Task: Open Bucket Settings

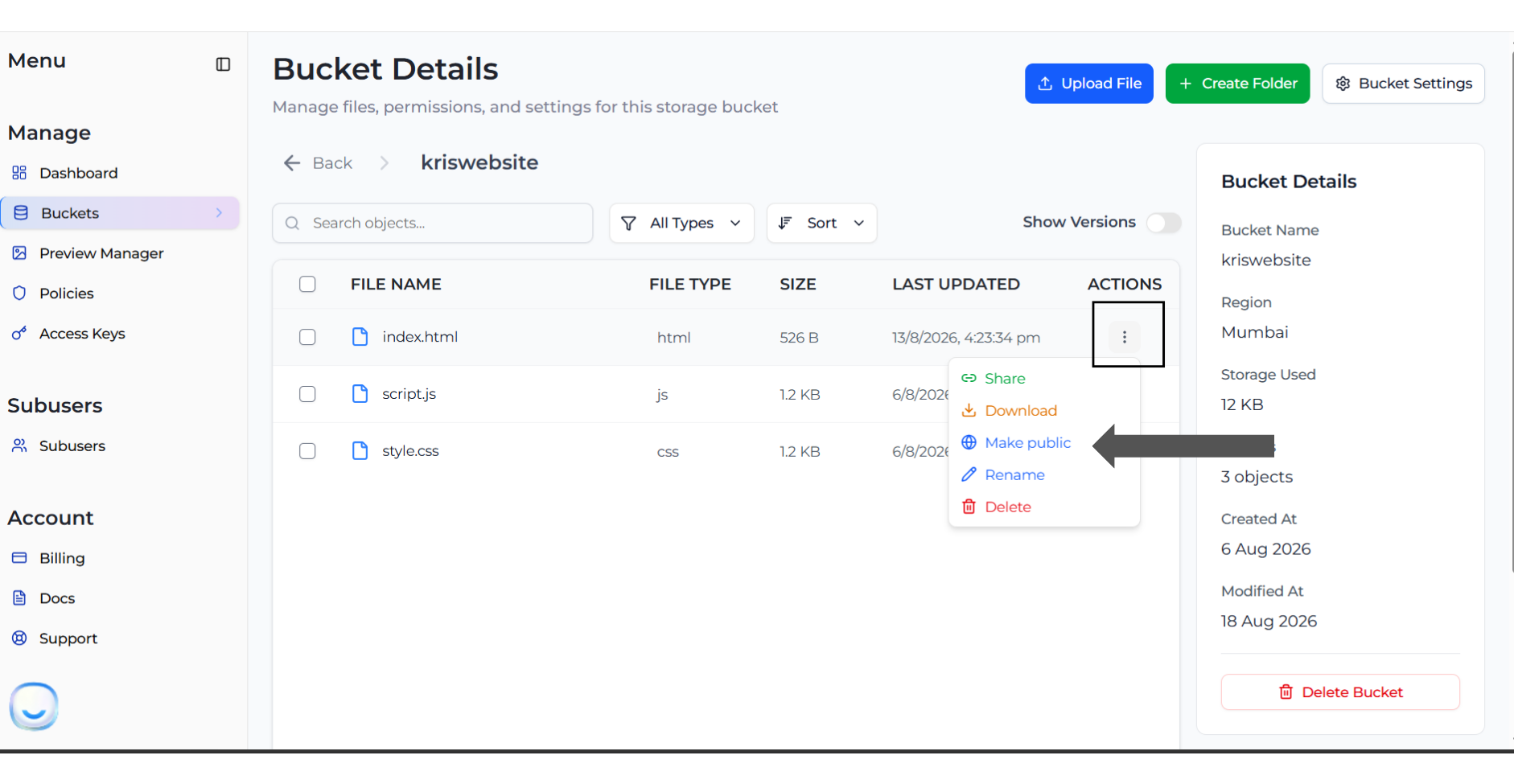Action: pyautogui.click(x=1403, y=84)
